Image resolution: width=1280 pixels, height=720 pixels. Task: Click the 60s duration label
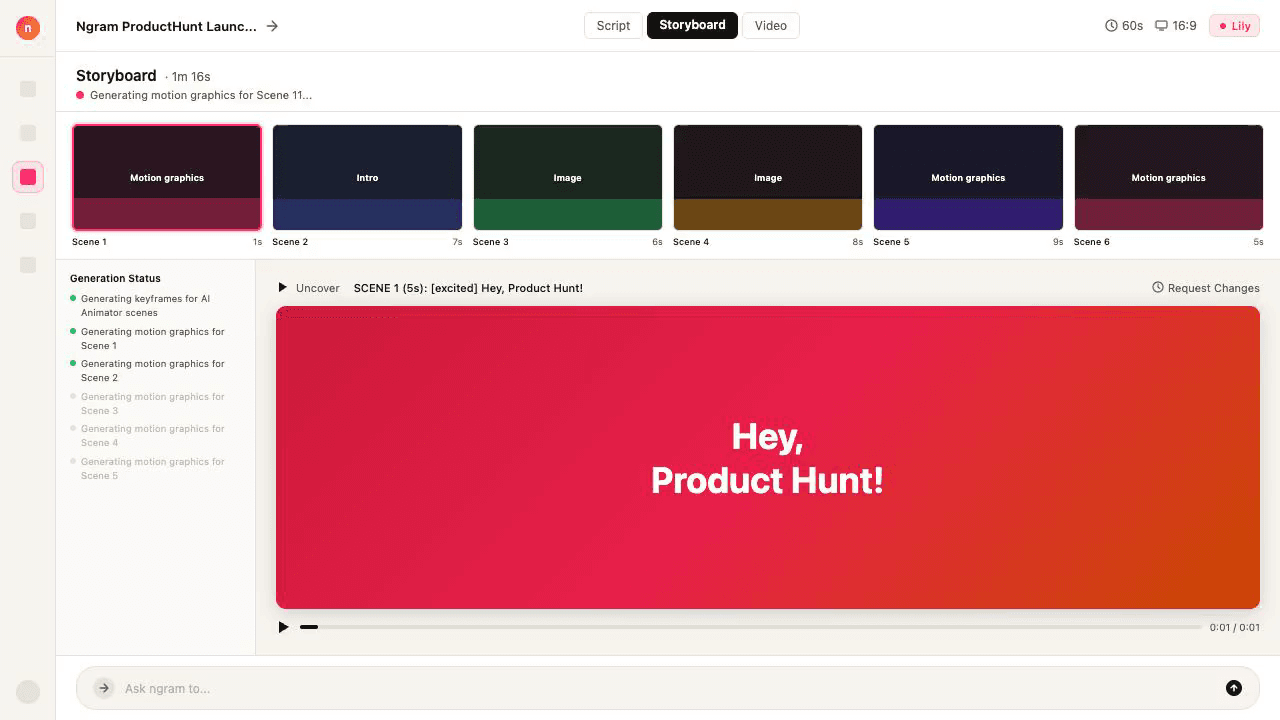point(1132,26)
